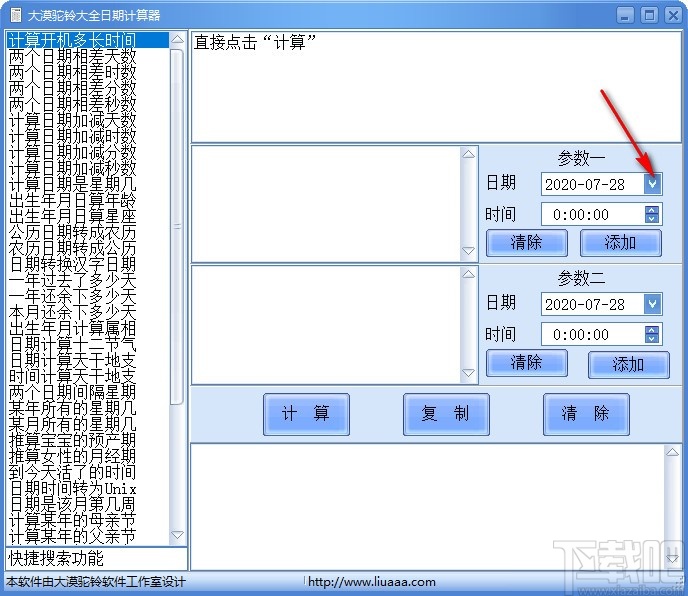Select 某年所有的星期几 in the list

pos(87,409)
